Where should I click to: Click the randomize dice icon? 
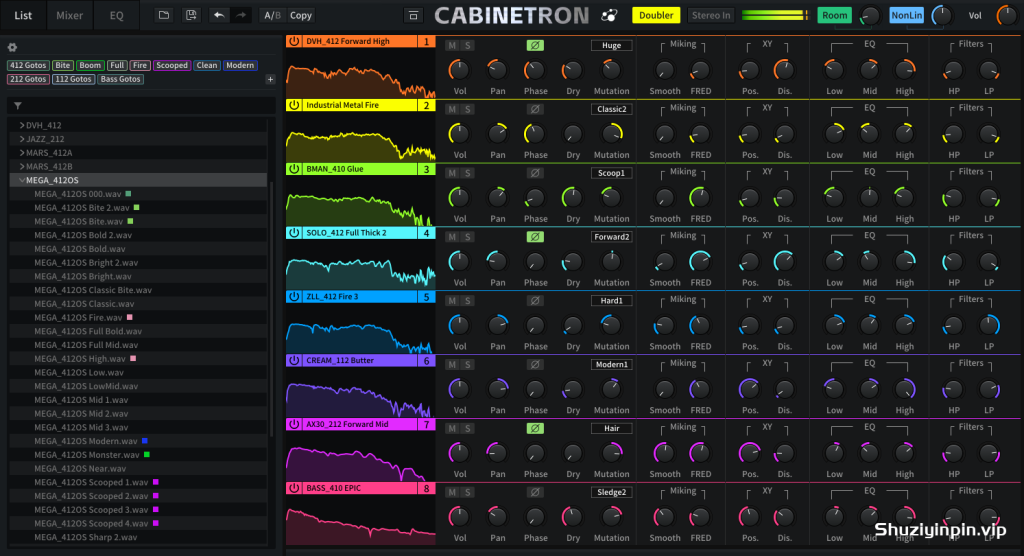[x=609, y=16]
